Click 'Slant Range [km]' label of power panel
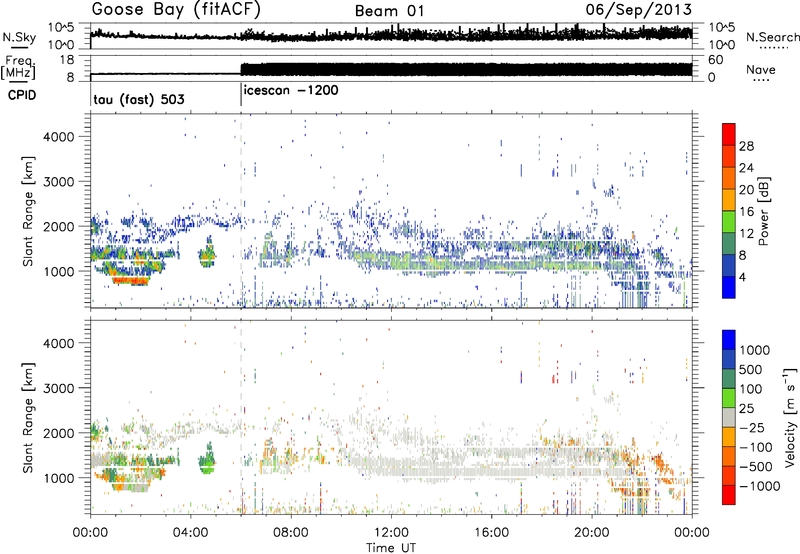The width and height of the screenshot is (800, 554). (28, 211)
